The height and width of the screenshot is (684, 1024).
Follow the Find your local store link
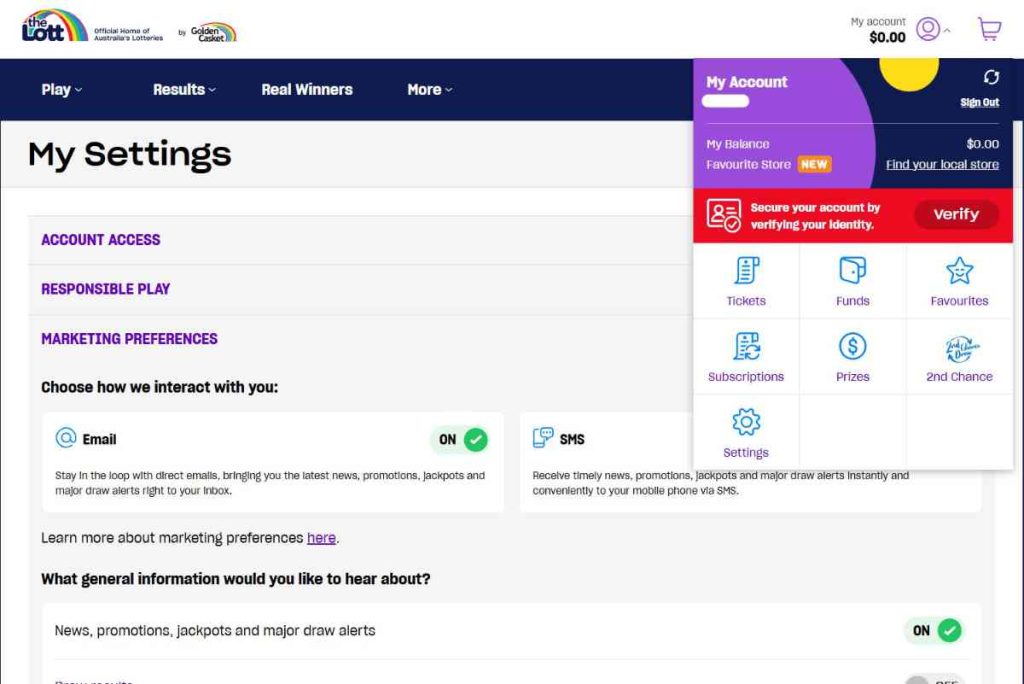coord(942,165)
